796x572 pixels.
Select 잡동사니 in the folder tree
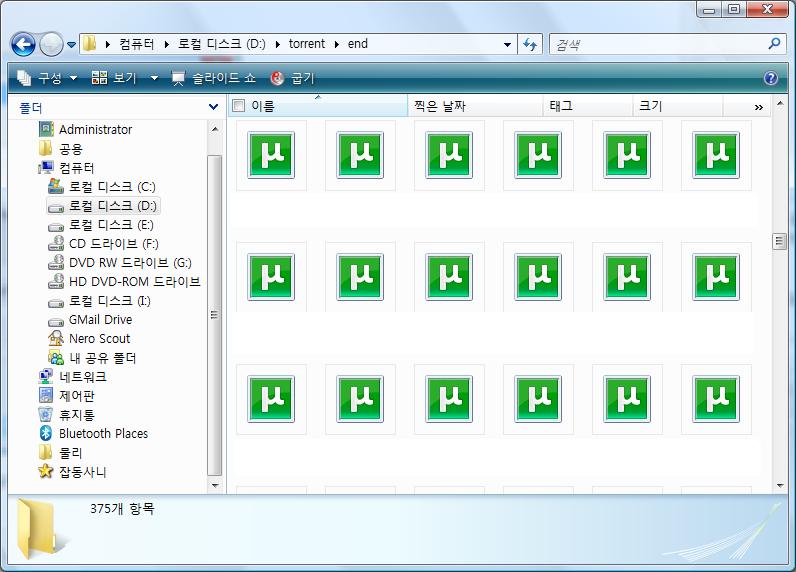click(73, 472)
